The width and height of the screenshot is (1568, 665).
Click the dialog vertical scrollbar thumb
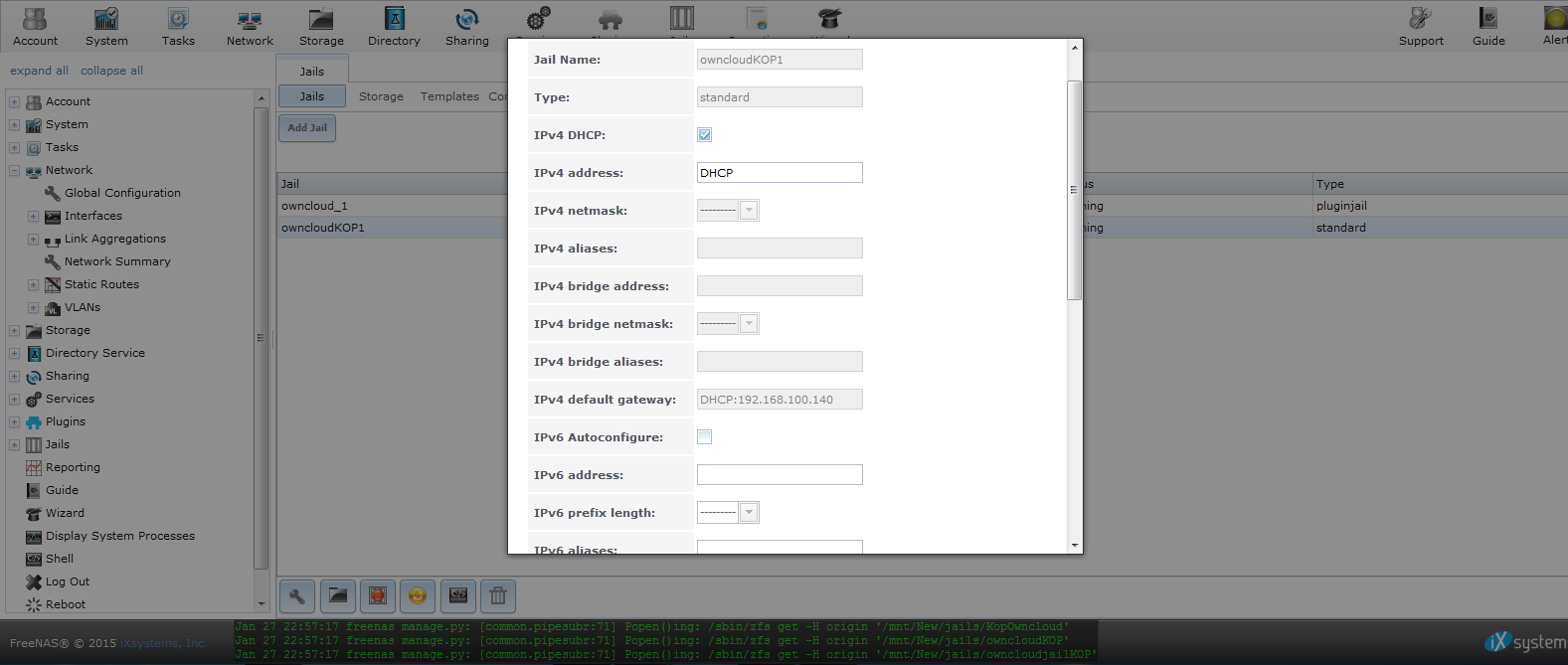click(1074, 189)
